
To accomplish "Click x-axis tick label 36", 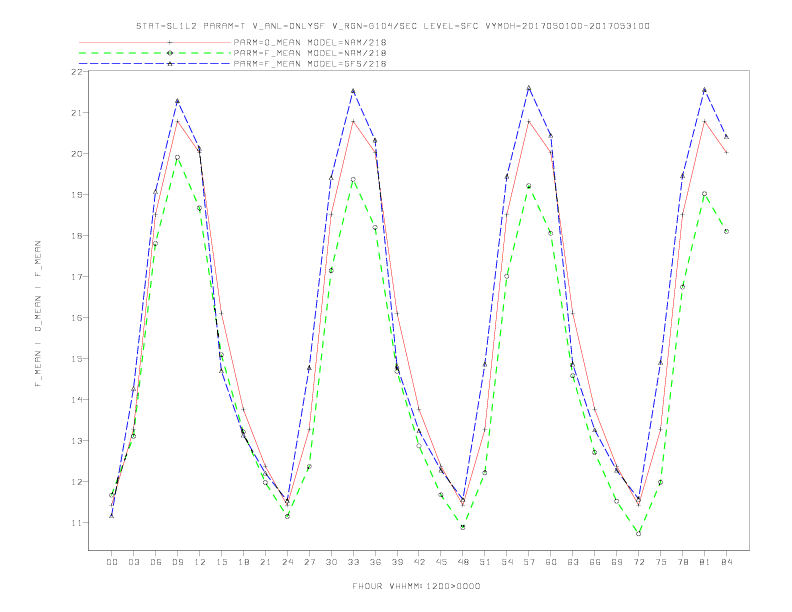I will click(x=375, y=562).
